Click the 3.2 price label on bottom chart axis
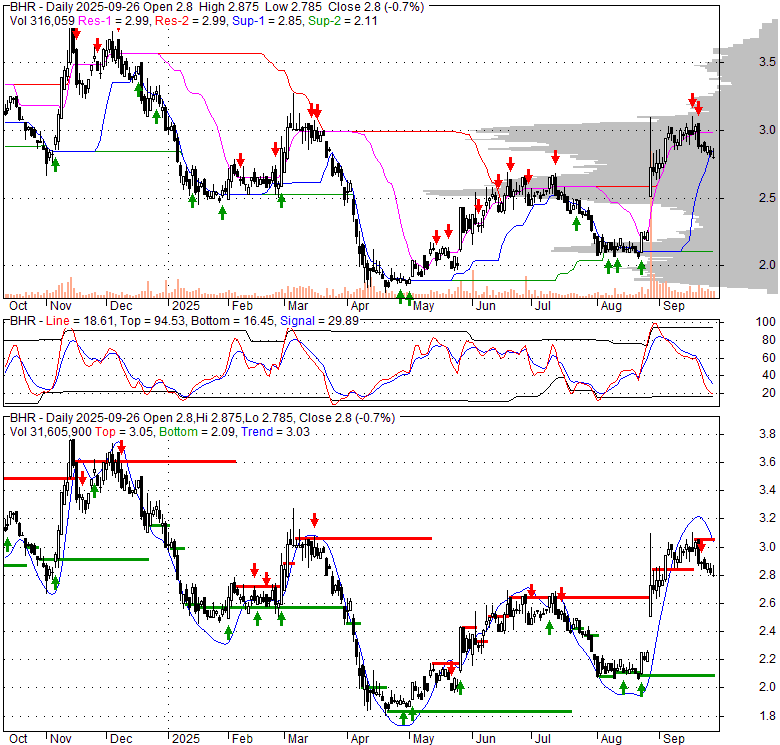This screenshot has width=780, height=745. (x=767, y=518)
